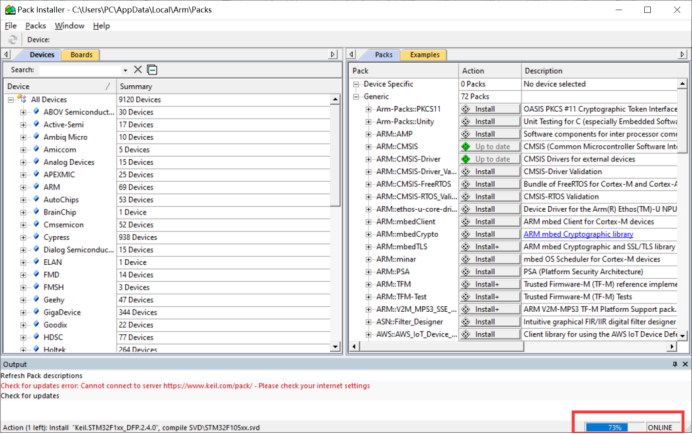Image resolution: width=692 pixels, height=434 pixels.
Task: Click the Refresh packs toolbar icon
Action: point(13,40)
